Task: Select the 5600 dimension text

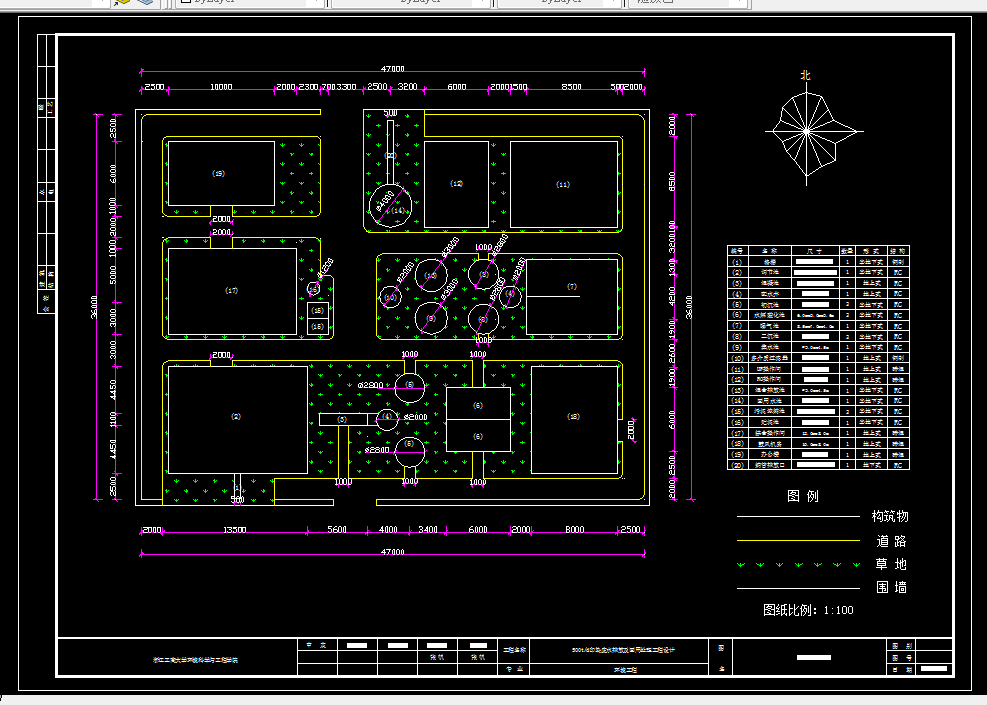Action: coord(337,529)
